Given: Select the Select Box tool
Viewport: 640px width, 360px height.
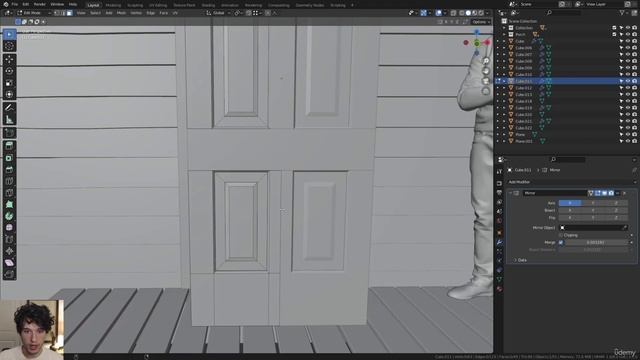Looking at the screenshot, I should coord(9,35).
